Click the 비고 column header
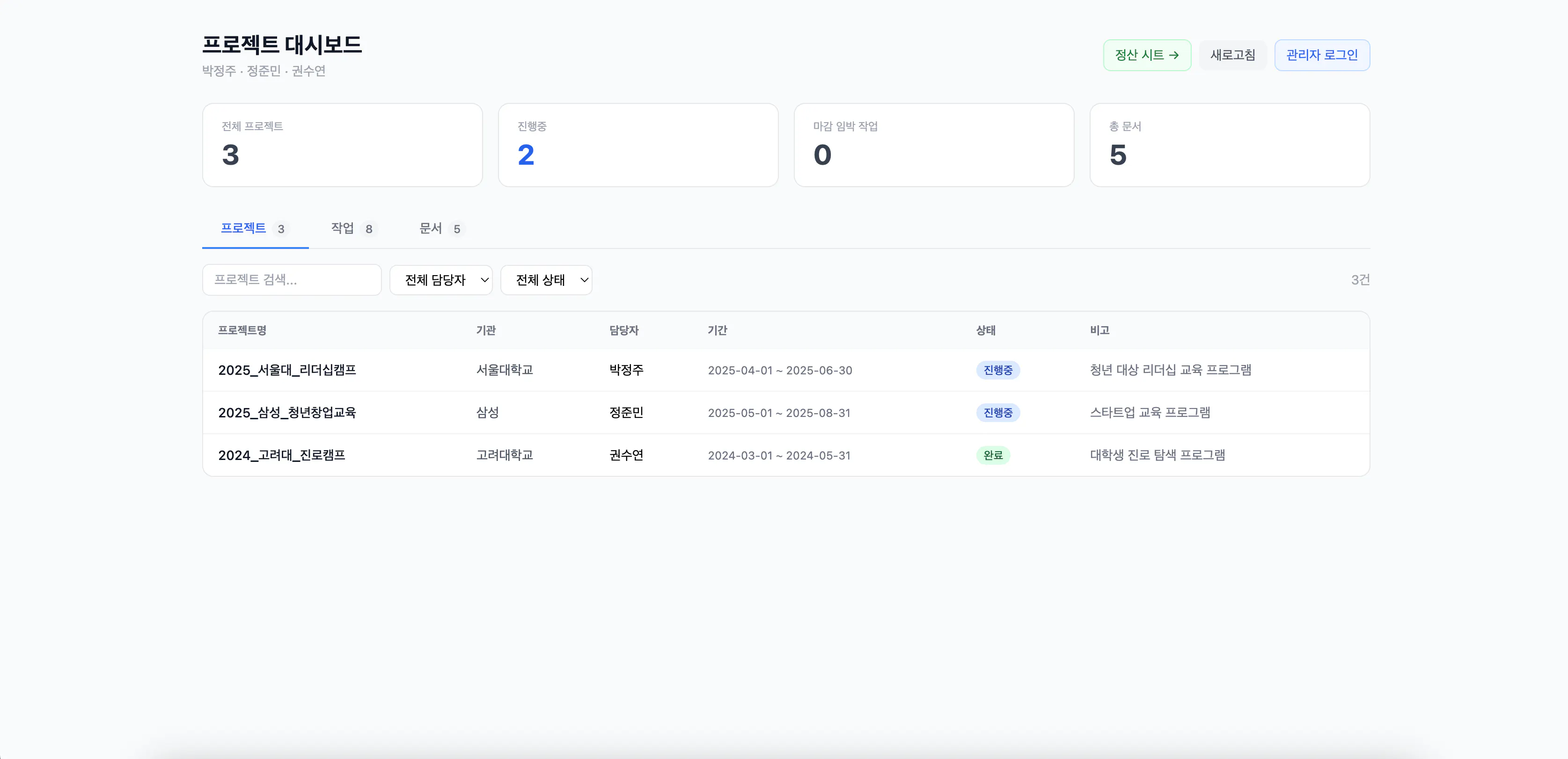This screenshot has height=759, width=1568. click(x=1099, y=330)
